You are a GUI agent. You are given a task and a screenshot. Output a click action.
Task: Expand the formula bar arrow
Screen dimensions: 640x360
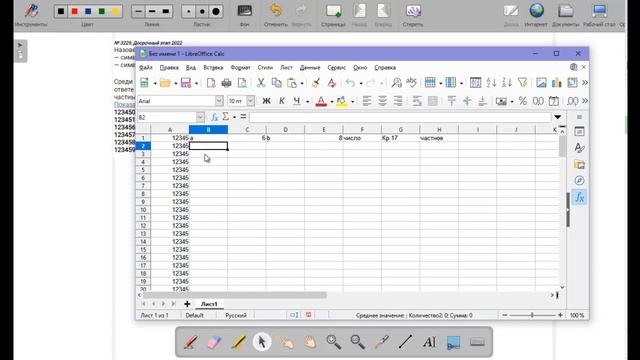coord(558,117)
